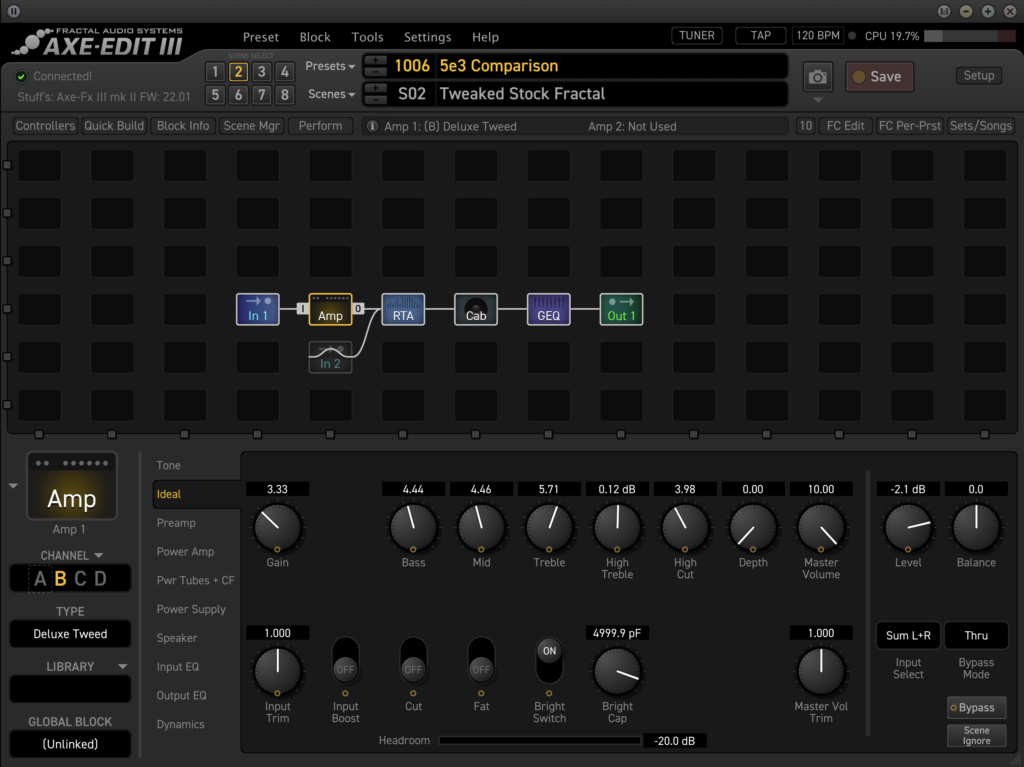Click the TAP tempo button
The height and width of the screenshot is (767, 1024).
(760, 36)
